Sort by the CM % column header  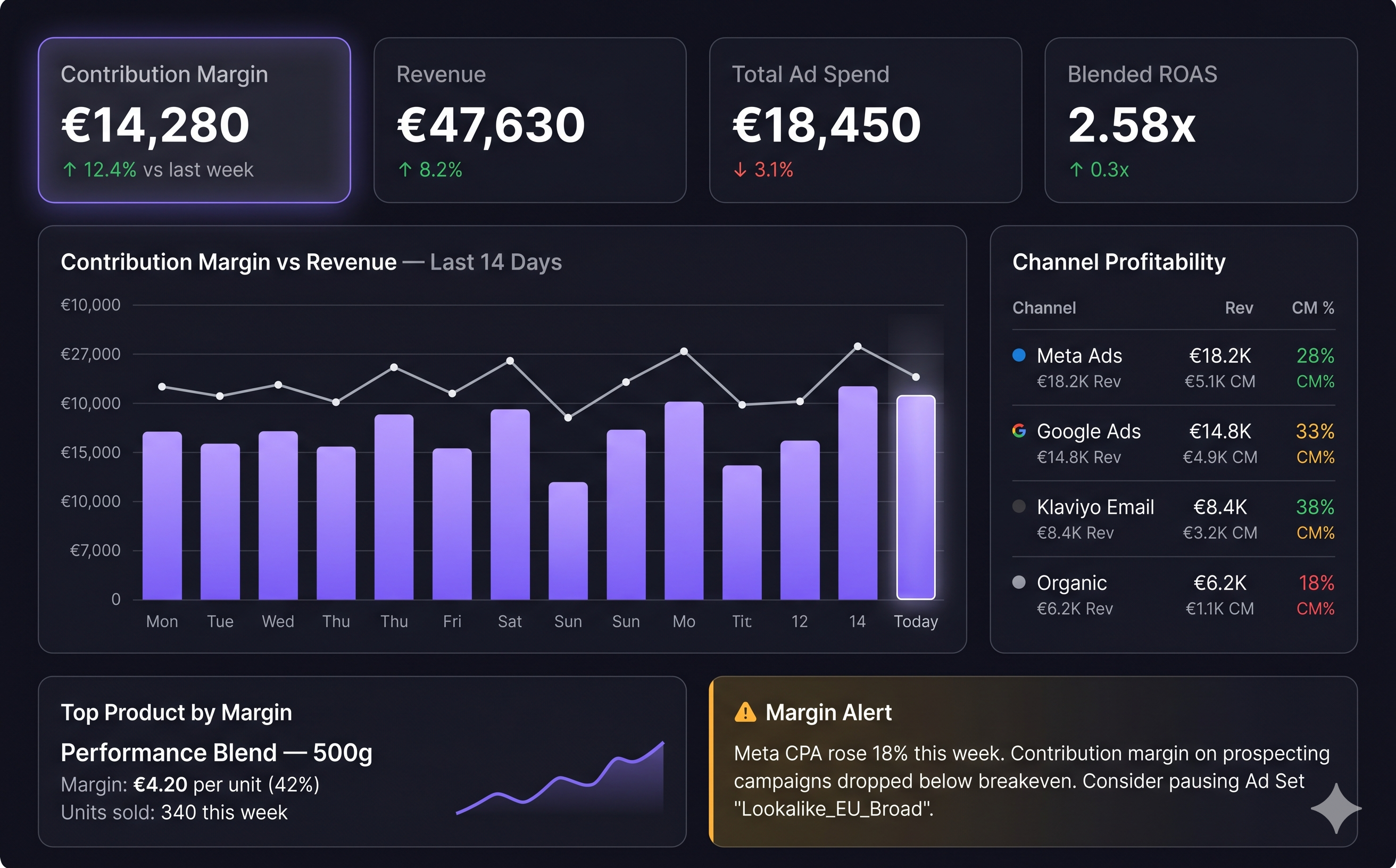(x=1312, y=308)
